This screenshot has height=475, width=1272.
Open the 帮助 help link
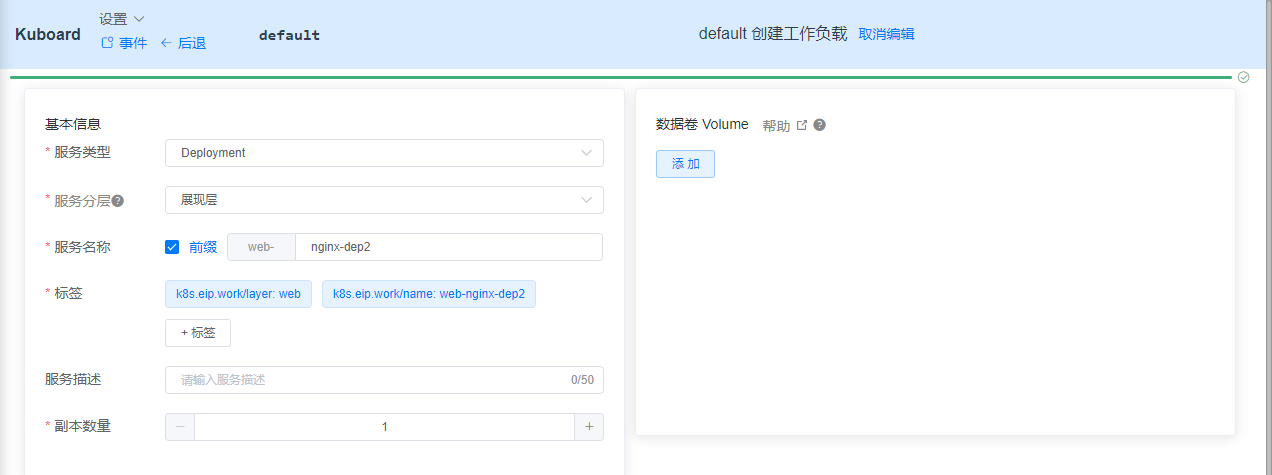point(776,126)
